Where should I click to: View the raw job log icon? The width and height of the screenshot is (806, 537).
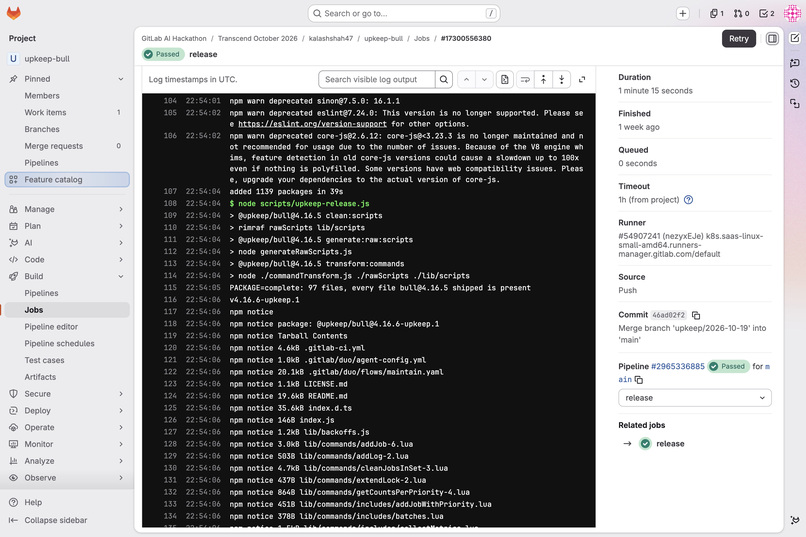coord(505,80)
